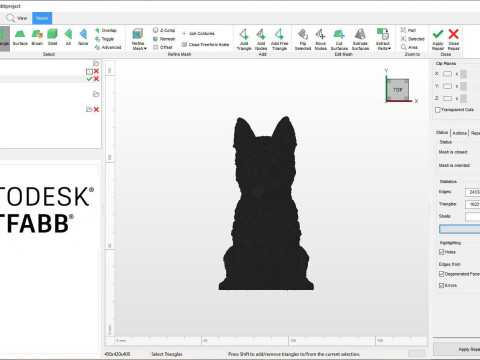Toggle X clip plane checkbox
This screenshot has height=360, width=480.
pos(447,74)
